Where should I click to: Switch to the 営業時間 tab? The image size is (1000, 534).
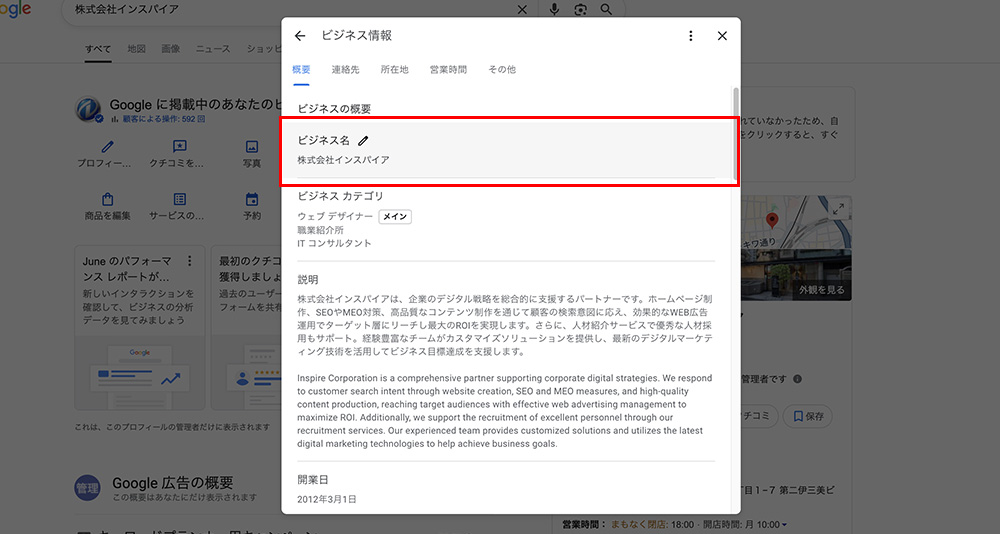tap(448, 70)
